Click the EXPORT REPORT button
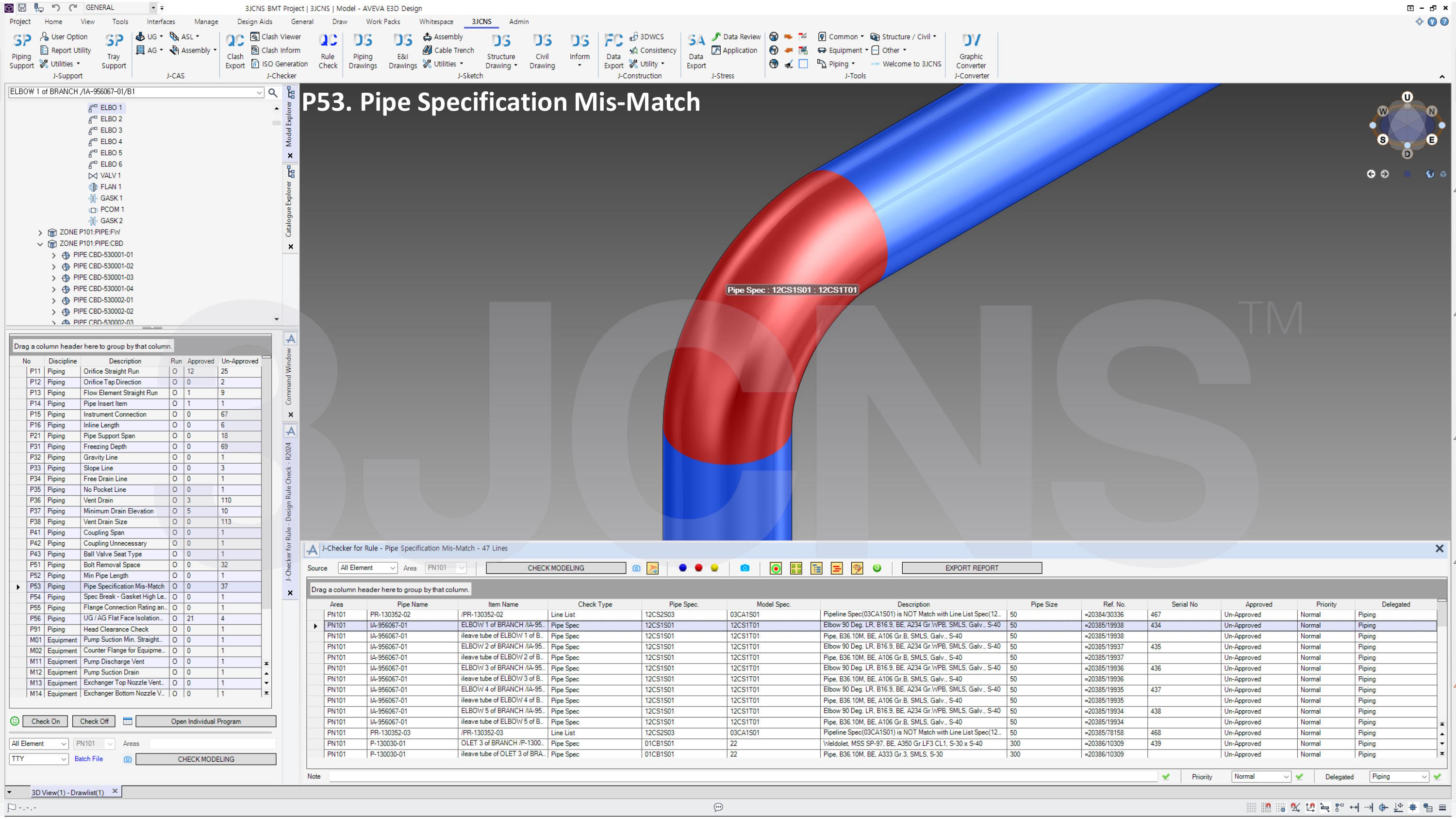The width and height of the screenshot is (1456, 819). [971, 568]
